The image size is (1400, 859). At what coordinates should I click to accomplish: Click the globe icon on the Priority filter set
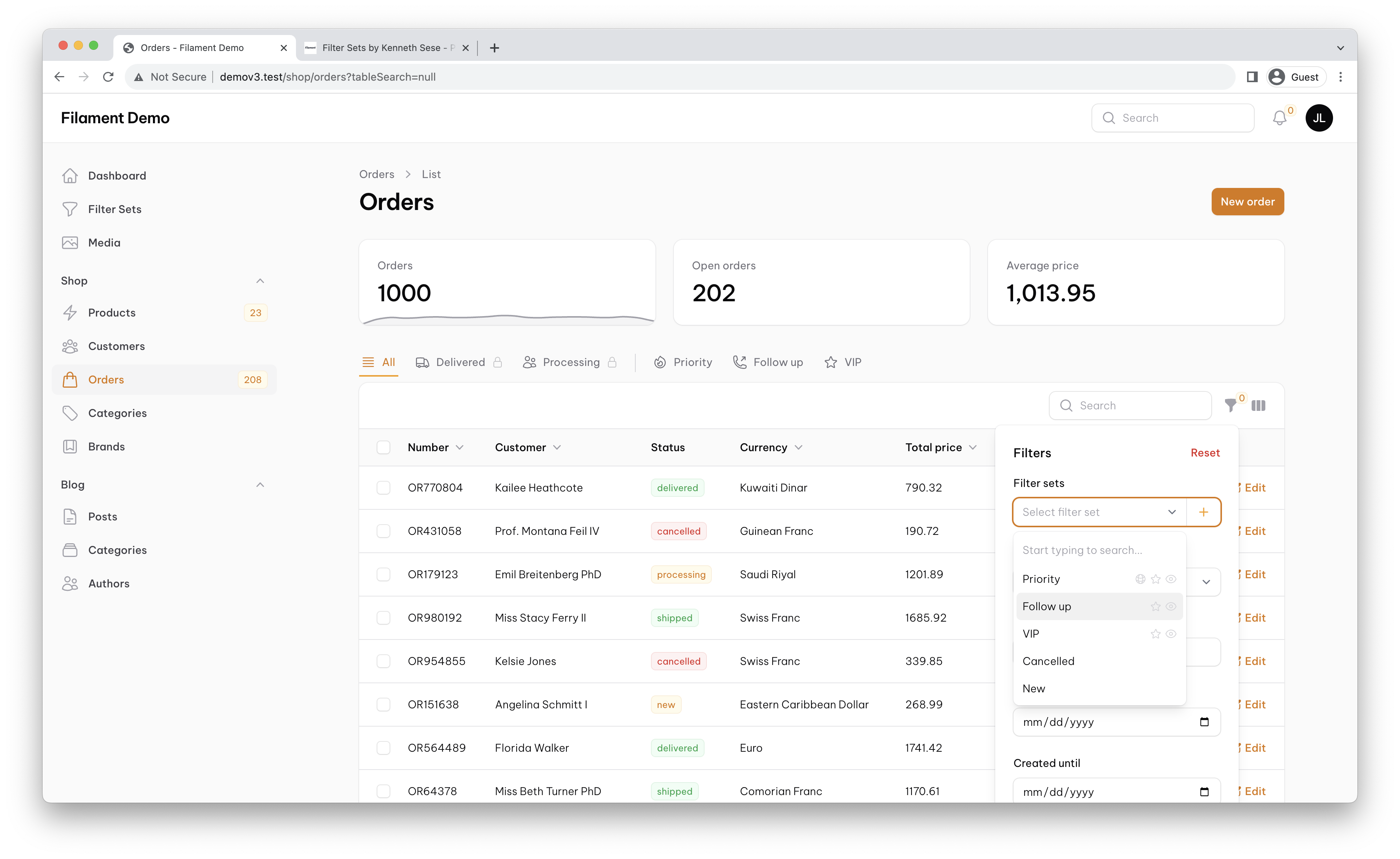1141,578
